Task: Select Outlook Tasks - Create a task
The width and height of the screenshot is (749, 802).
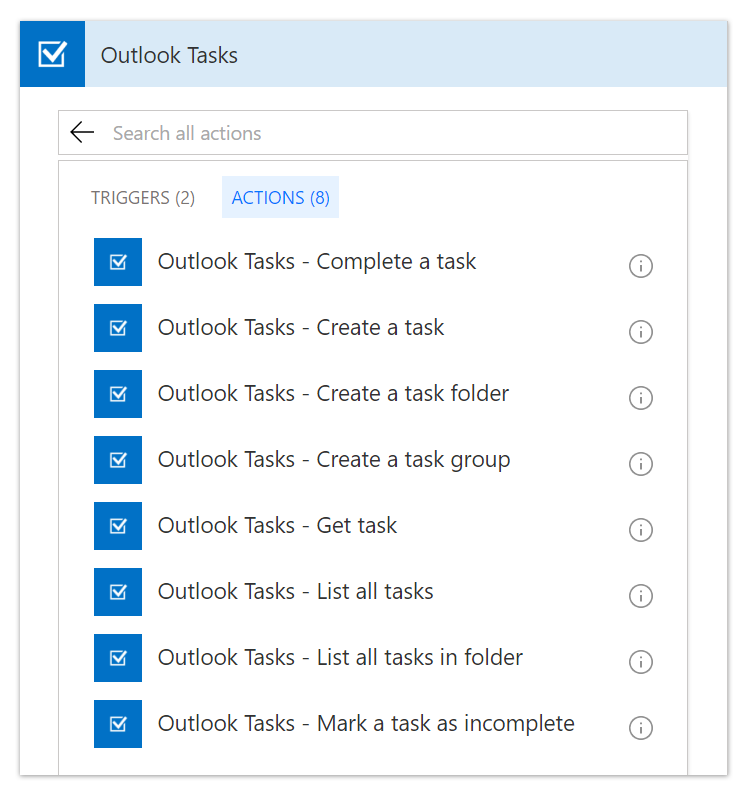Action: (x=300, y=328)
